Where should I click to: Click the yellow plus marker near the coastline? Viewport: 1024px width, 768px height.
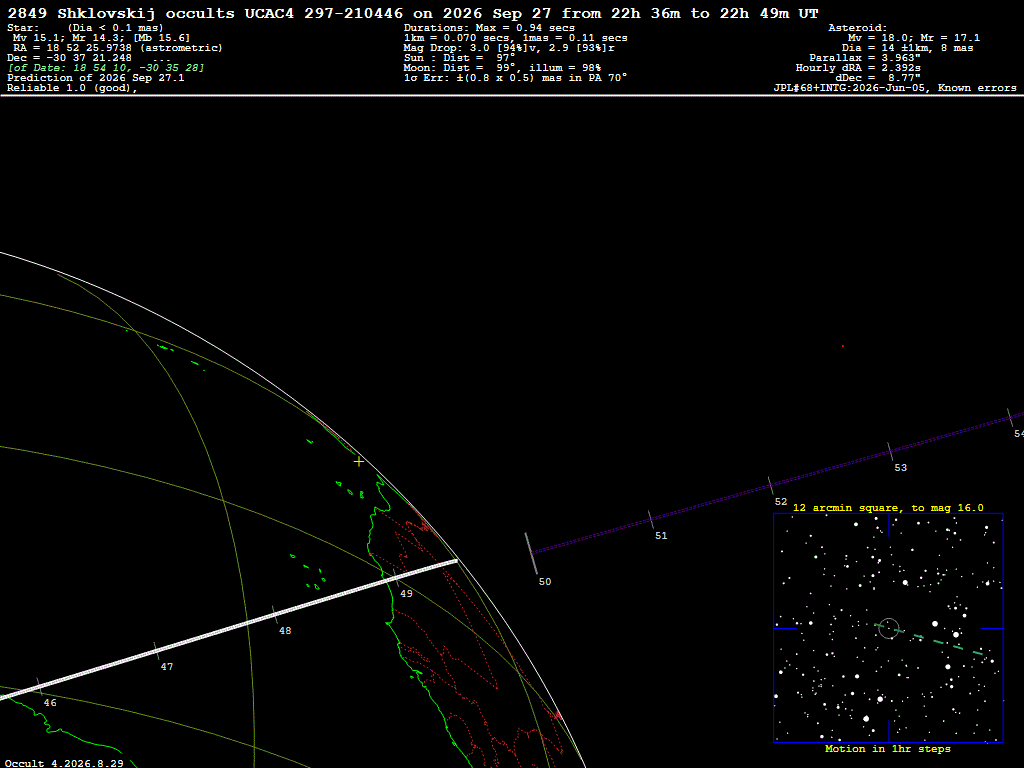point(359,462)
